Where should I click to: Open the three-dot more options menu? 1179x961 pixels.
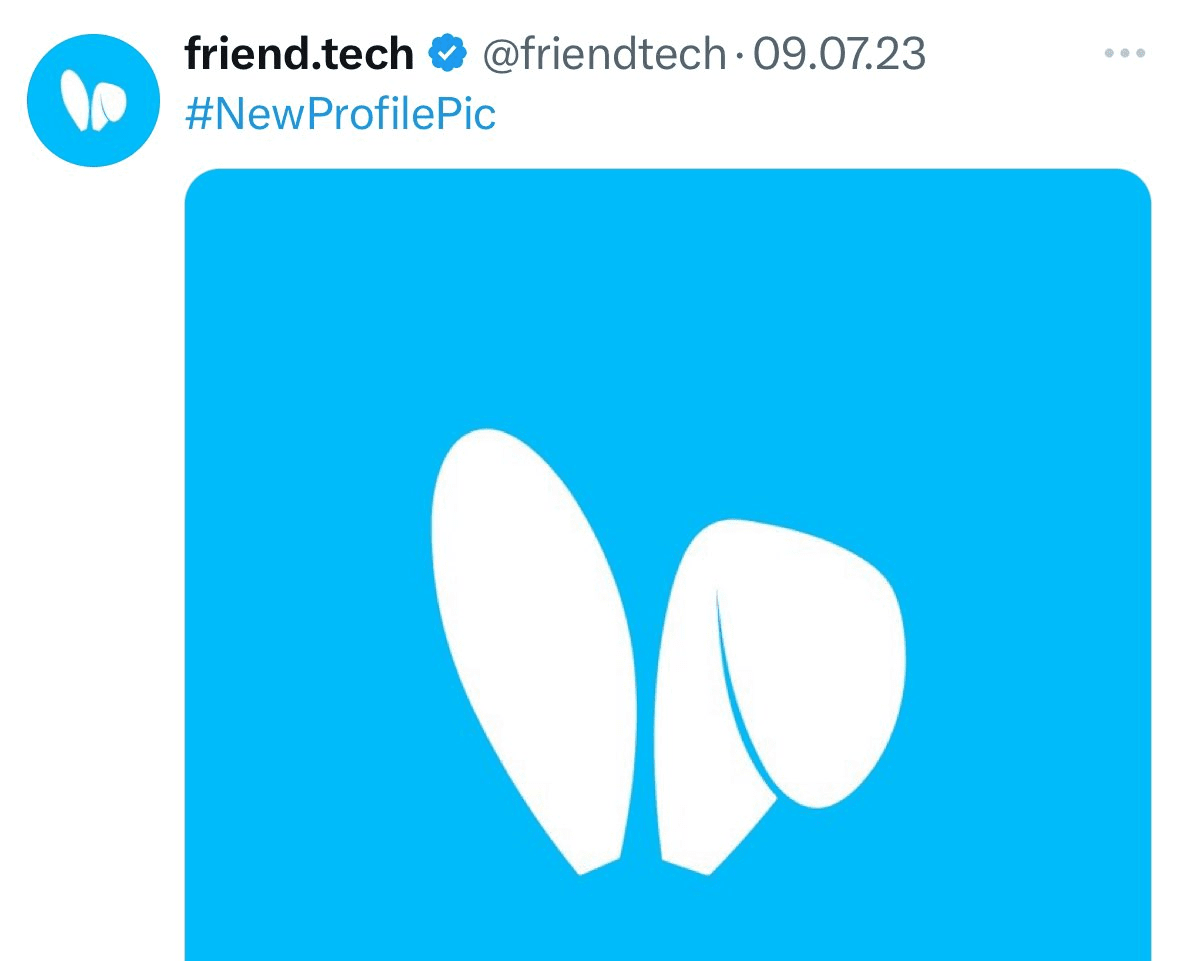point(1123,53)
